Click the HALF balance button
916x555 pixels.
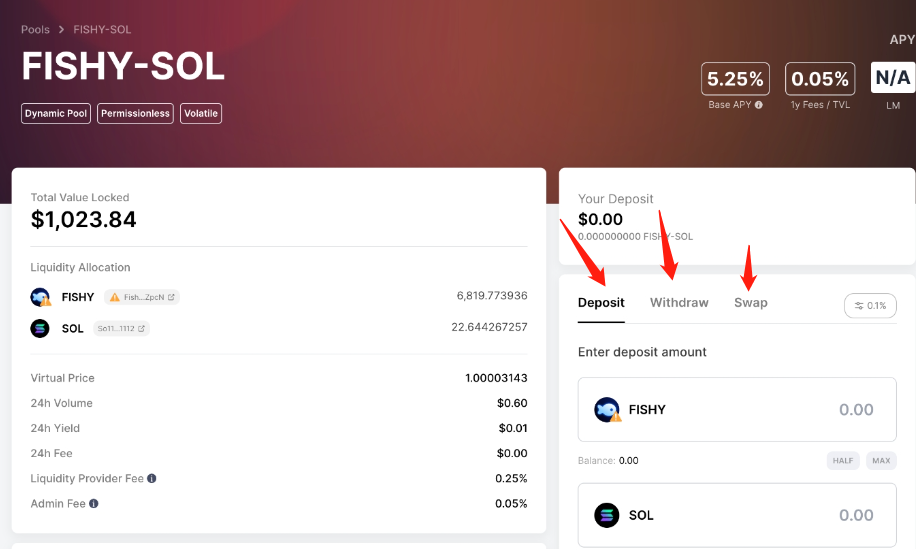[x=843, y=460]
